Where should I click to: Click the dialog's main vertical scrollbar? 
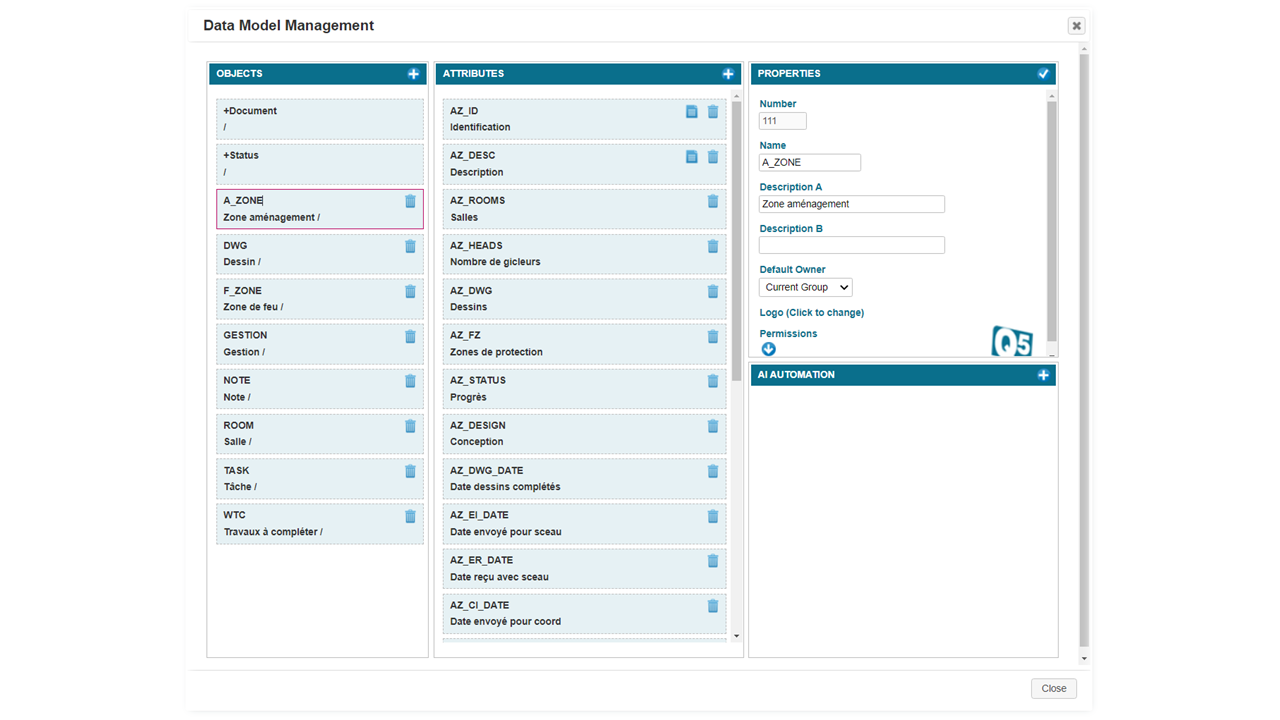click(x=1084, y=350)
